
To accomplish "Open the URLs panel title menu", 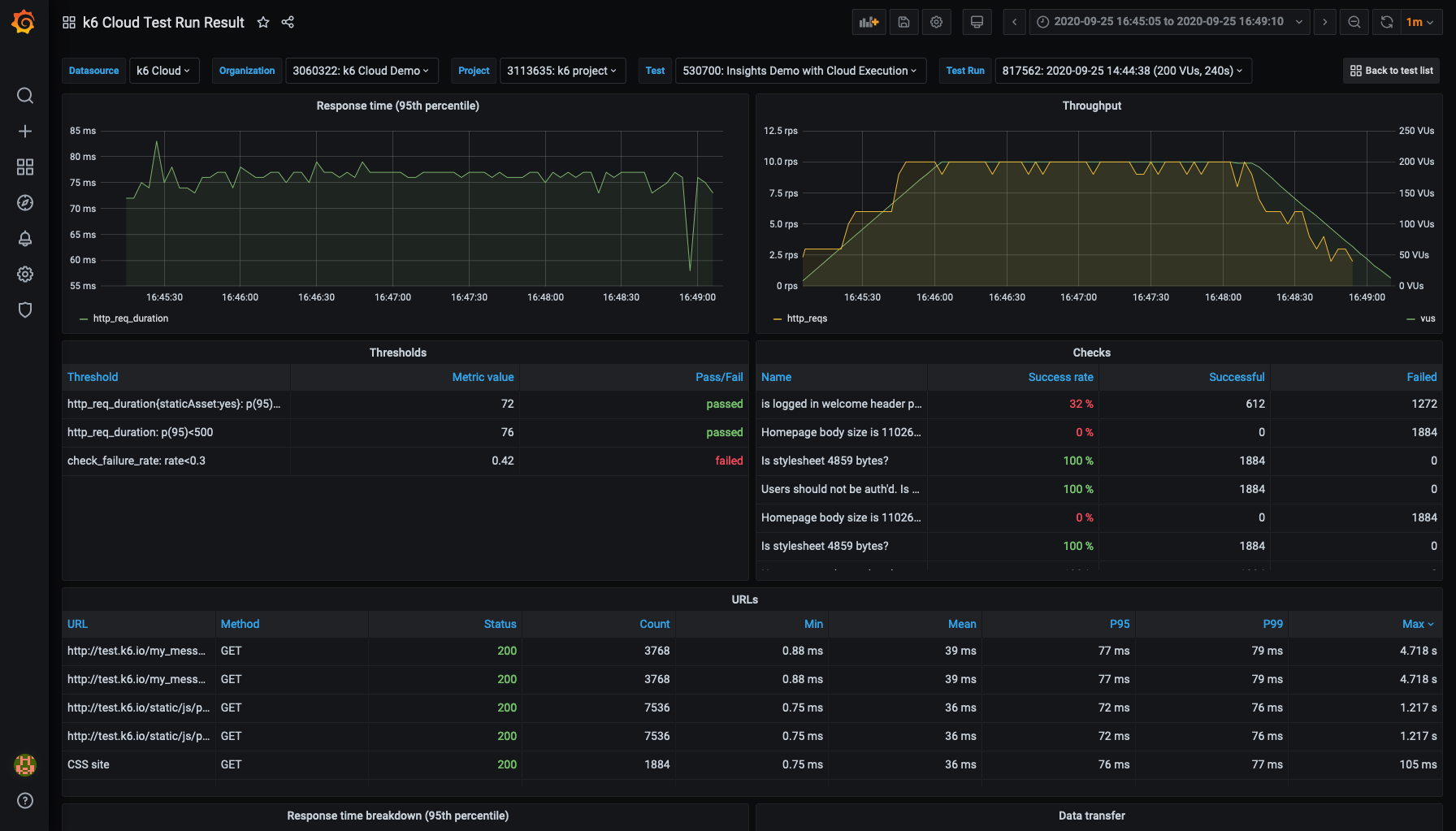I will [744, 599].
